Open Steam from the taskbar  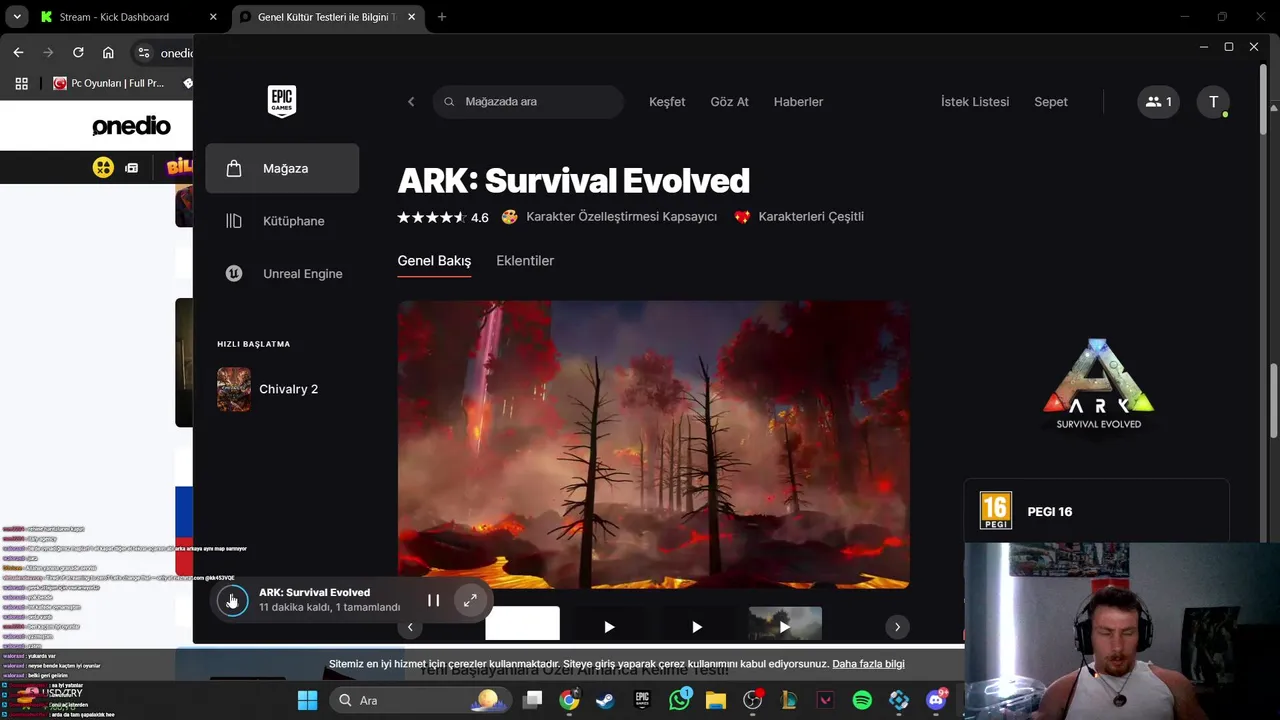click(605, 700)
